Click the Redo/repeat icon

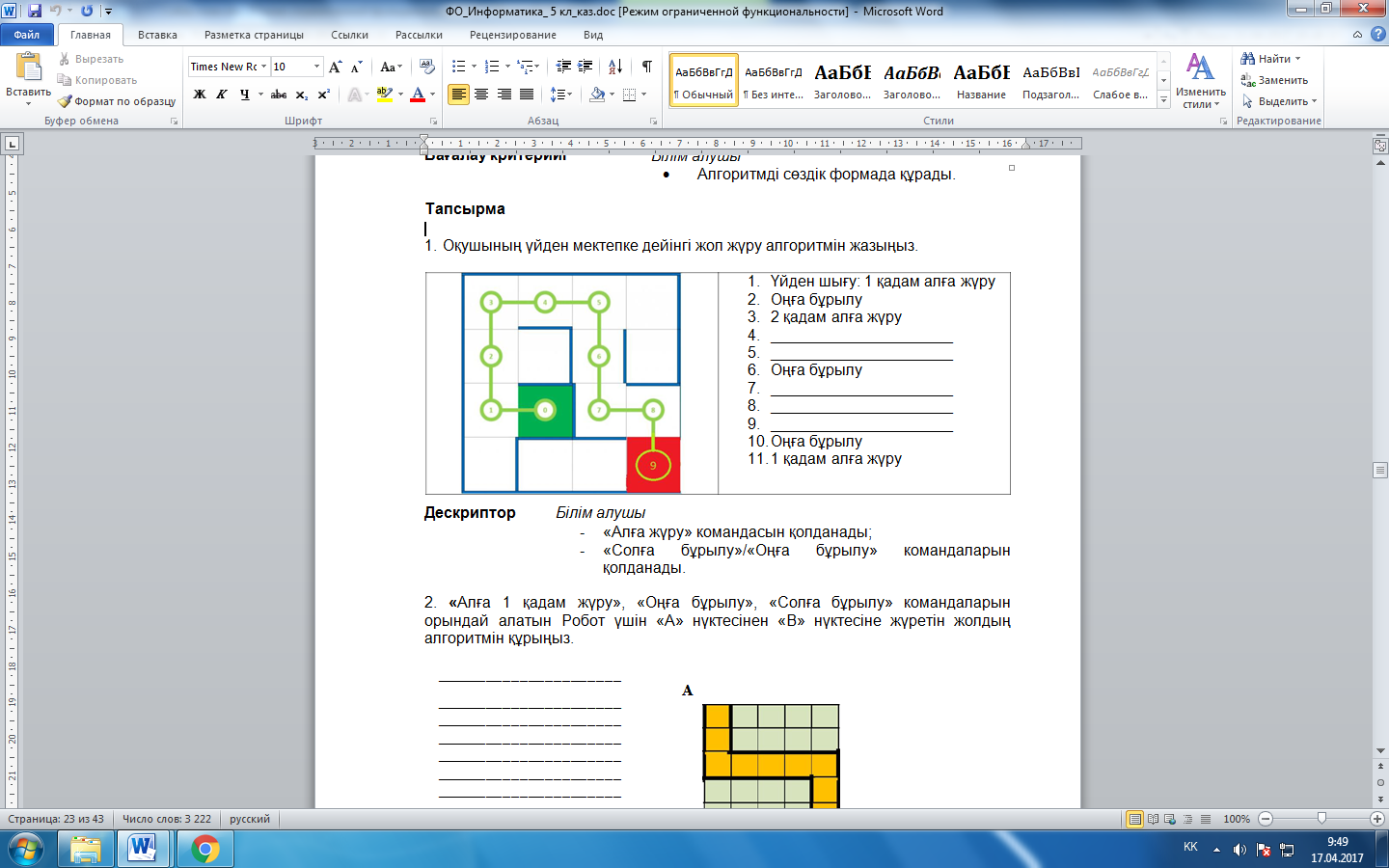pyautogui.click(x=87, y=11)
